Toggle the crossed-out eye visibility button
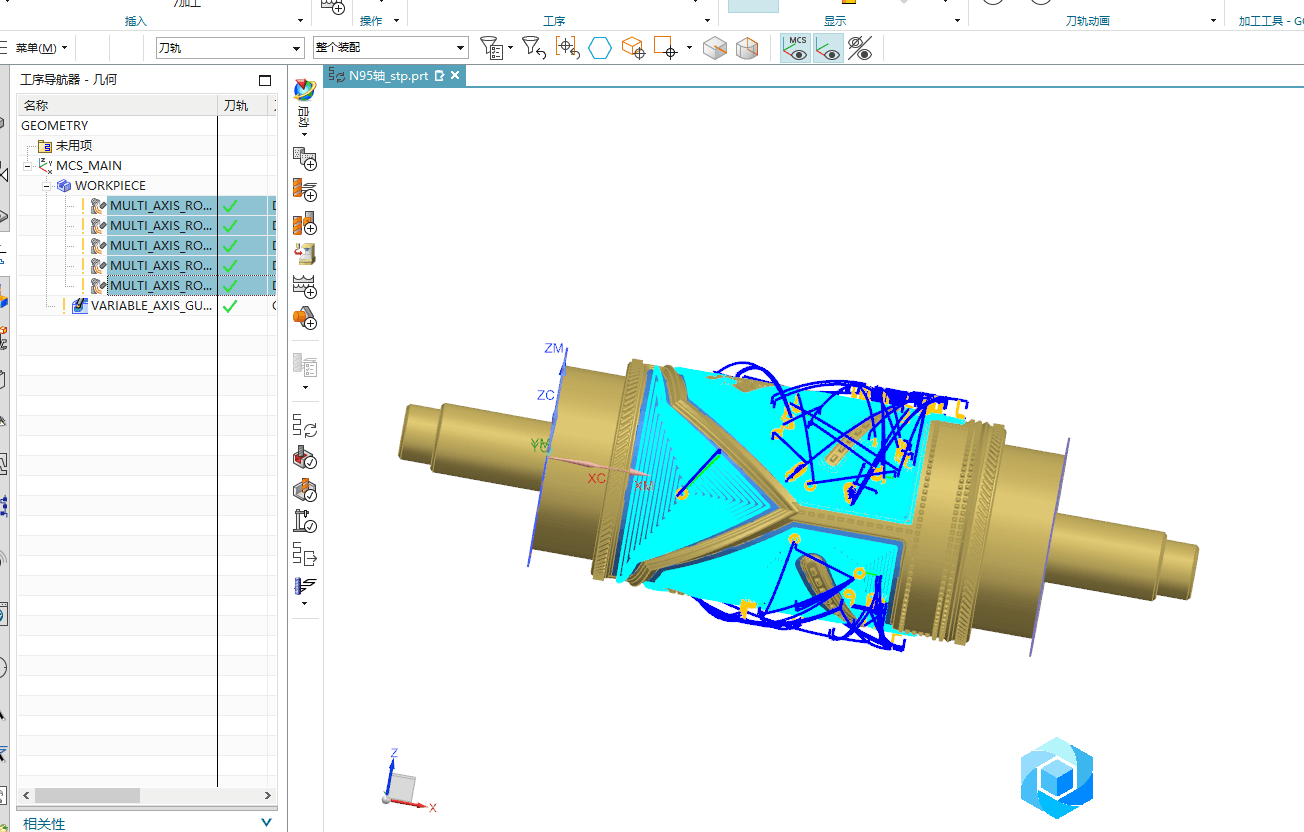 tap(860, 48)
